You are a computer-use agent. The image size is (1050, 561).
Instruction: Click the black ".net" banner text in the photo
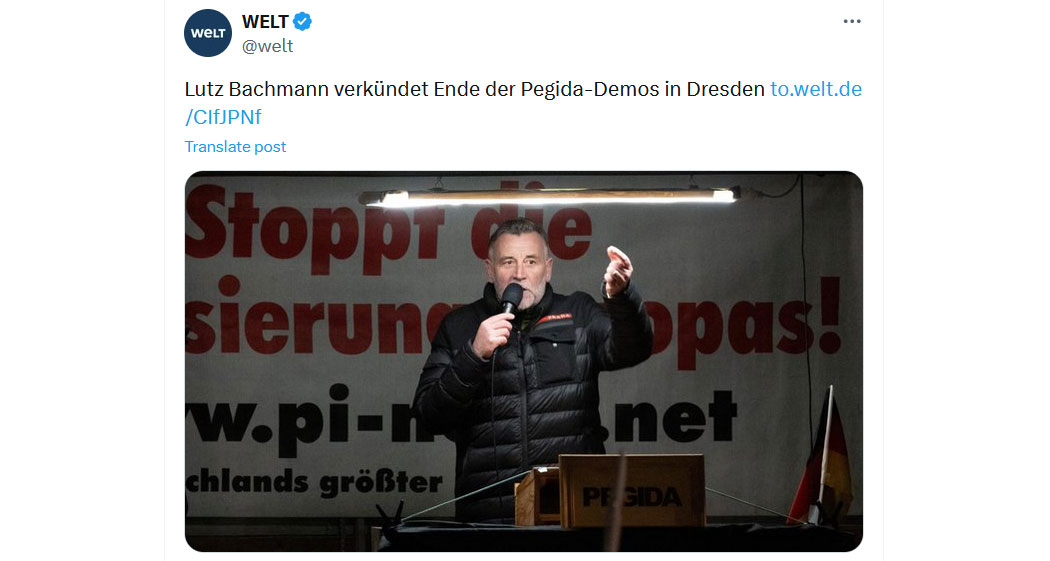pos(673,418)
